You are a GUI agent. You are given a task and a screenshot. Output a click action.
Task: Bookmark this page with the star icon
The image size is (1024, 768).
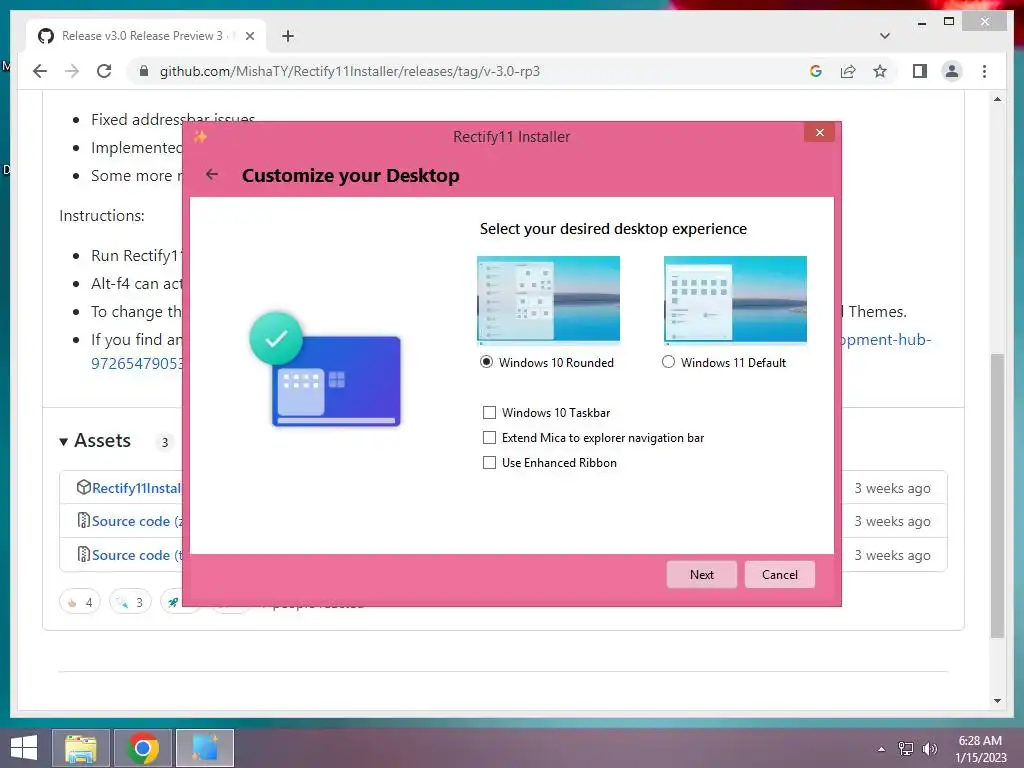(880, 71)
